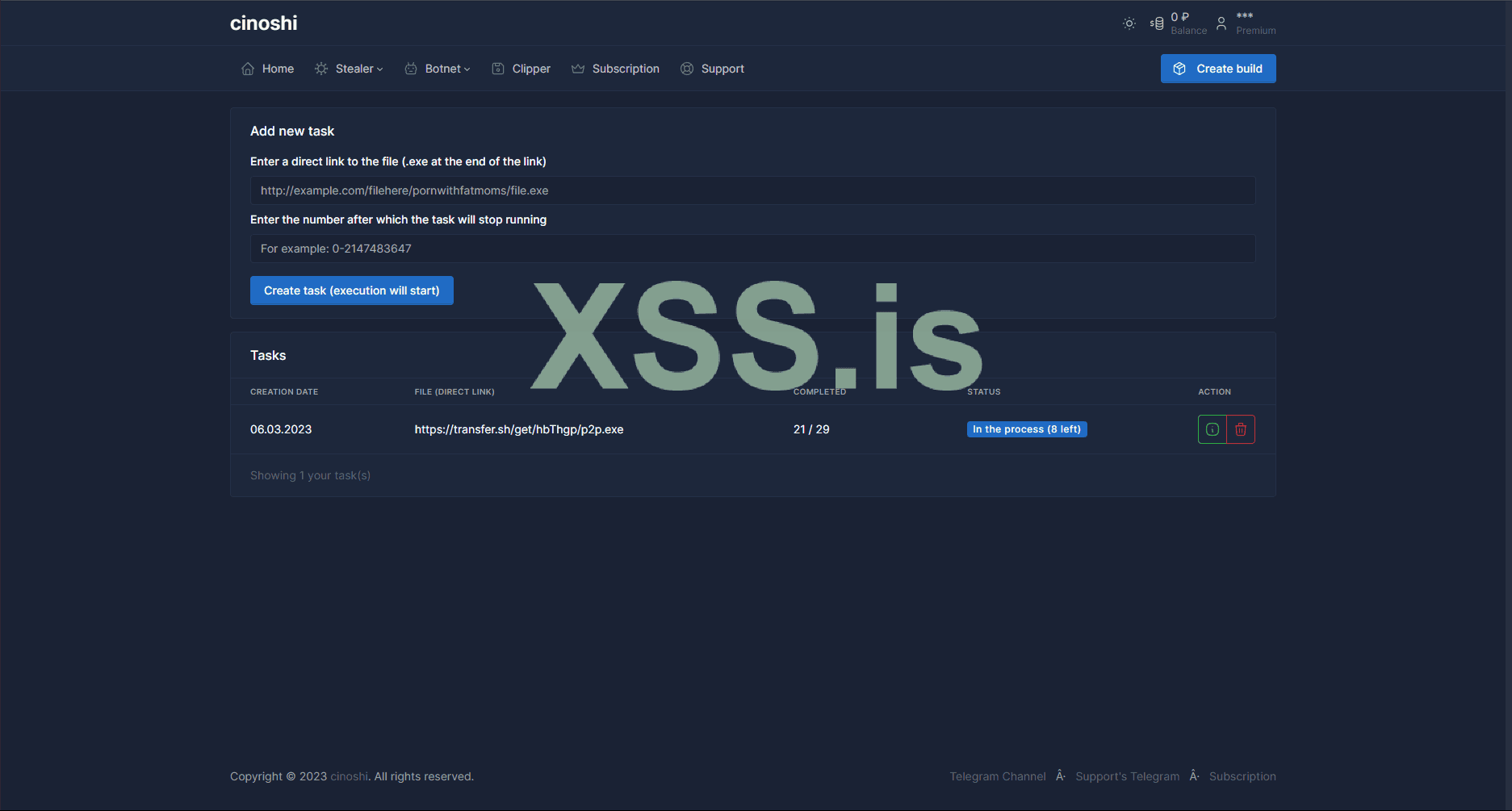Click the 0 ₽ Balance text
The image size is (1512, 811).
point(1189,23)
